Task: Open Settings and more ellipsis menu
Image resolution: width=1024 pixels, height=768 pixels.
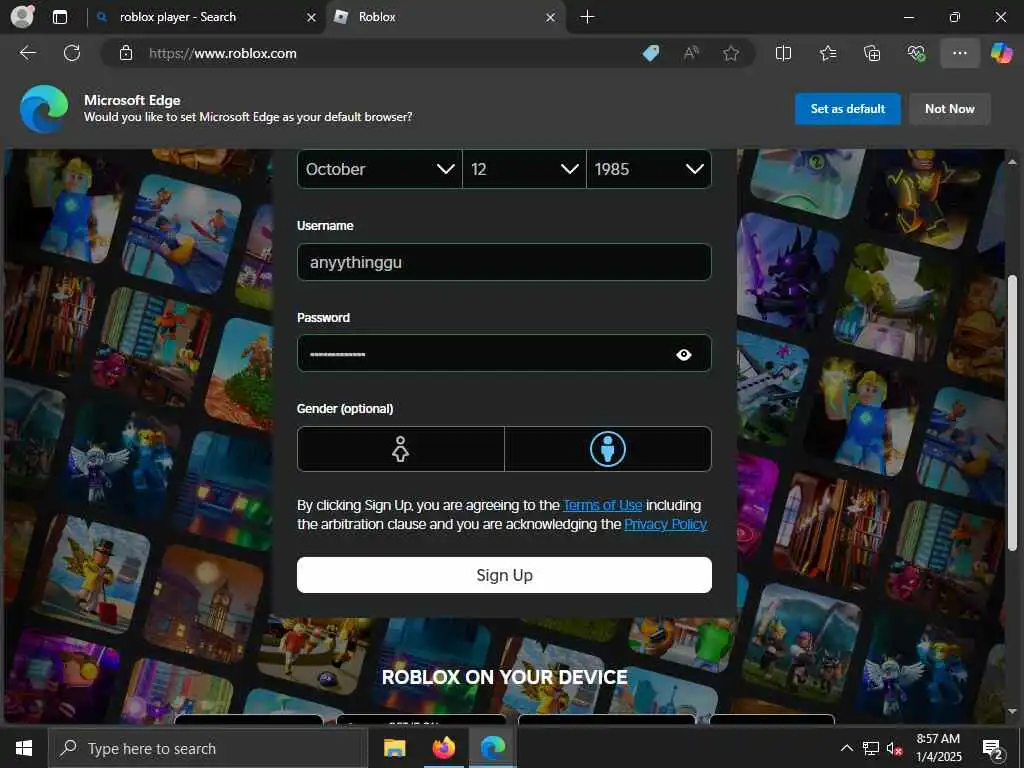Action: click(x=959, y=53)
